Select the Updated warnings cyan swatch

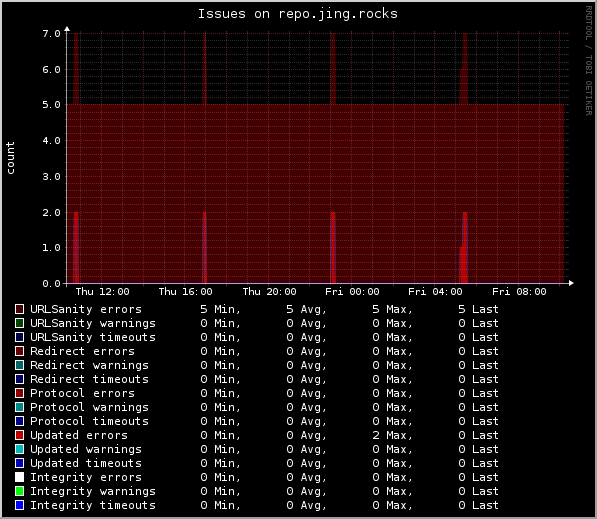[19, 449]
